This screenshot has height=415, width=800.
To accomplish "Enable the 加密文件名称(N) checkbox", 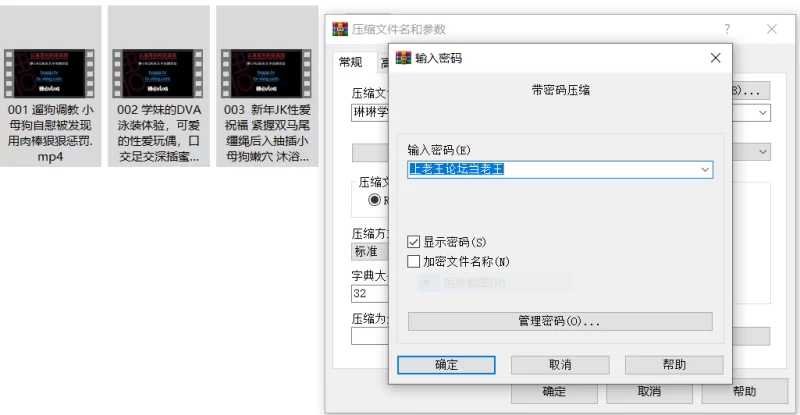I will pos(414,262).
